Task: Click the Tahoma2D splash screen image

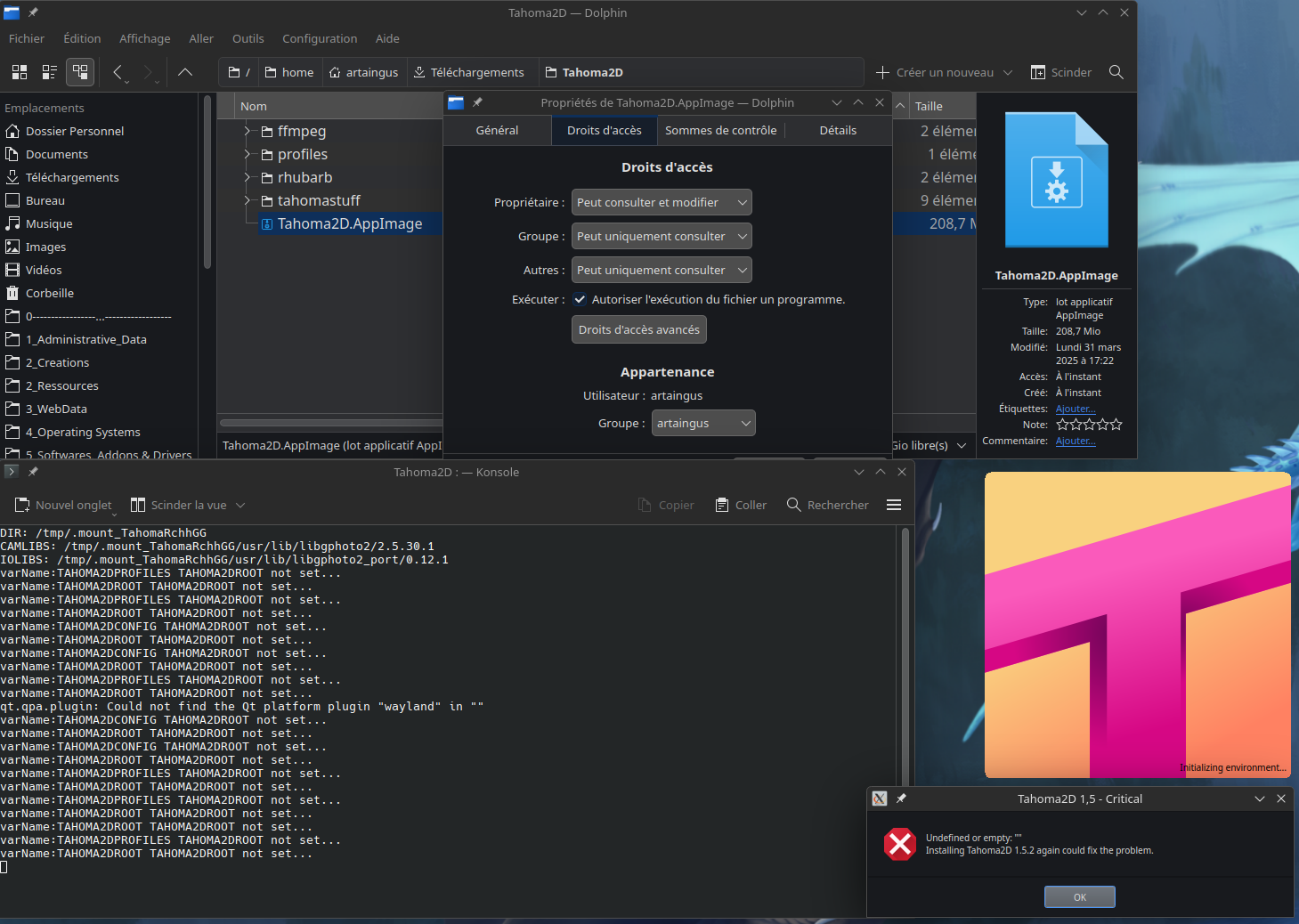Action: [1138, 625]
